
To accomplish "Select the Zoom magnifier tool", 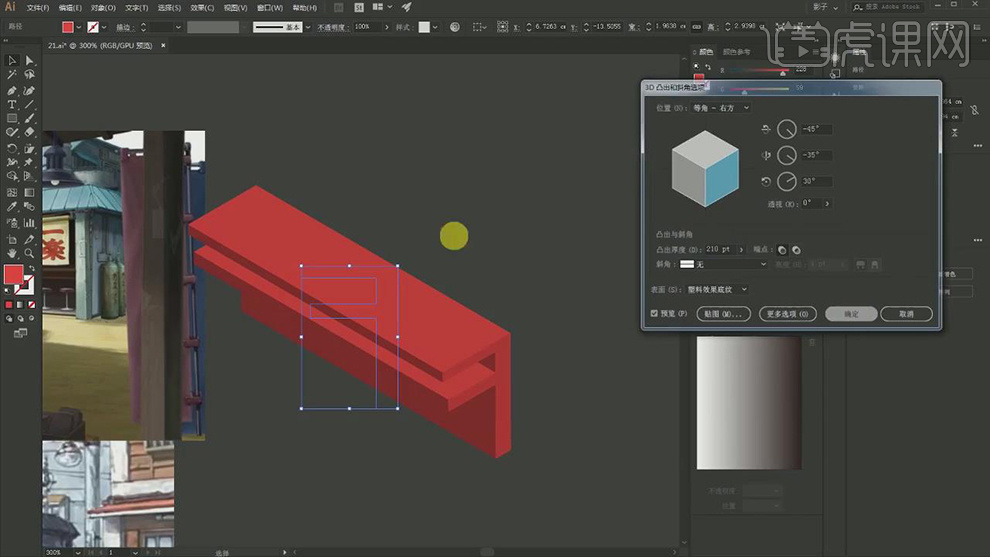I will (29, 254).
